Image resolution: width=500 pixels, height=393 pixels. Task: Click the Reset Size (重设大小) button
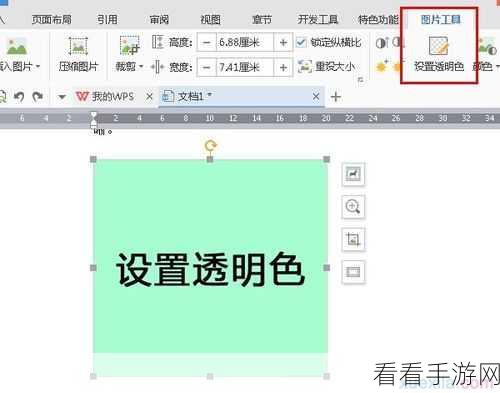point(326,67)
